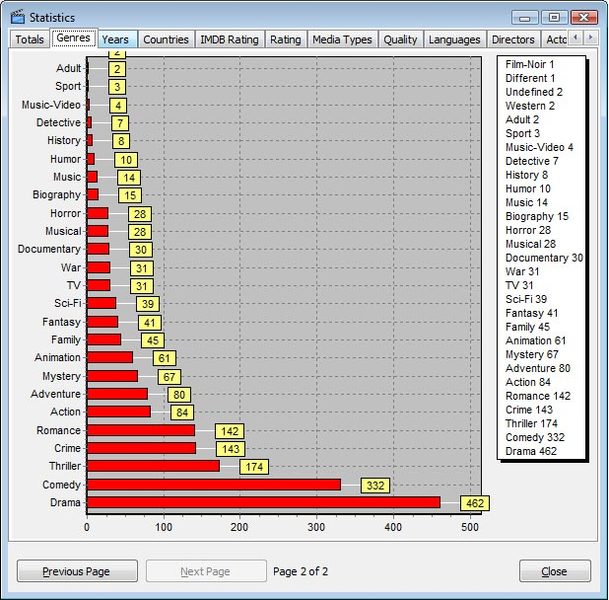Click the Statistics clapperboard icon in title bar
This screenshot has width=609, height=600.
pyautogui.click(x=17, y=17)
